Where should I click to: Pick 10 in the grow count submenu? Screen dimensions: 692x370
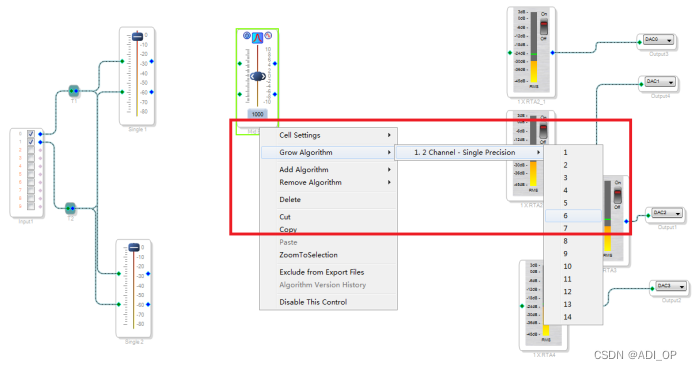click(573, 266)
